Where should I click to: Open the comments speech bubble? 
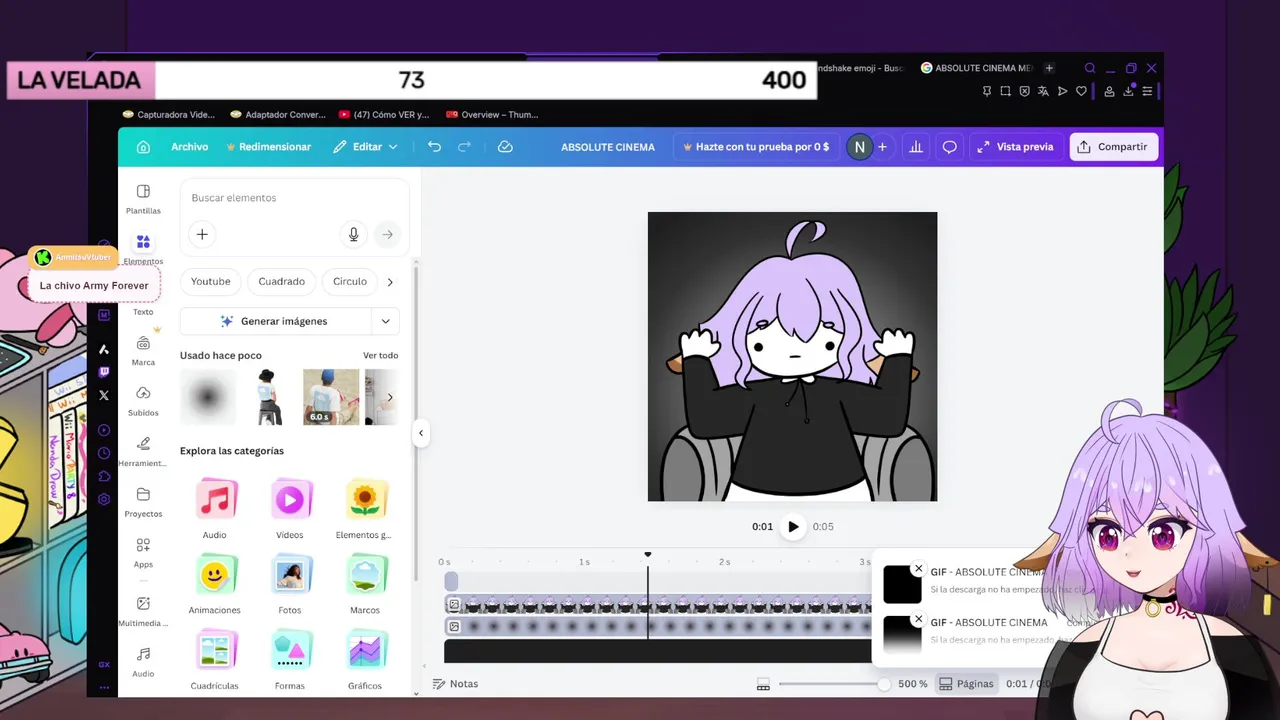click(x=950, y=147)
